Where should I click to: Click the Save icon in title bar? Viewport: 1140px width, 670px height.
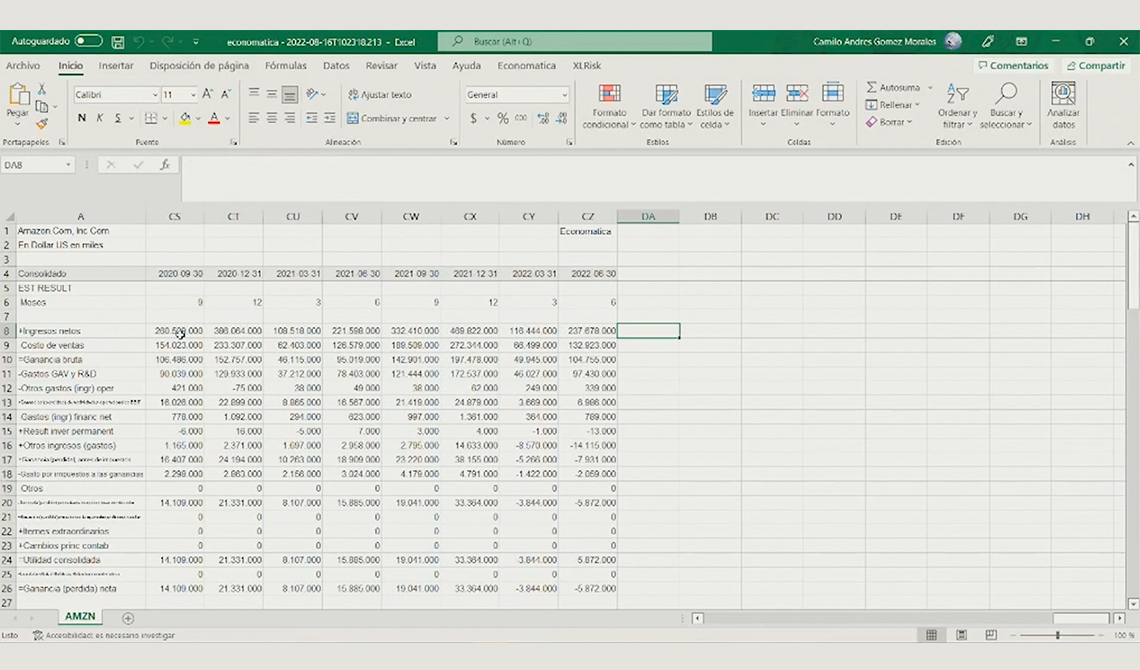(x=118, y=42)
